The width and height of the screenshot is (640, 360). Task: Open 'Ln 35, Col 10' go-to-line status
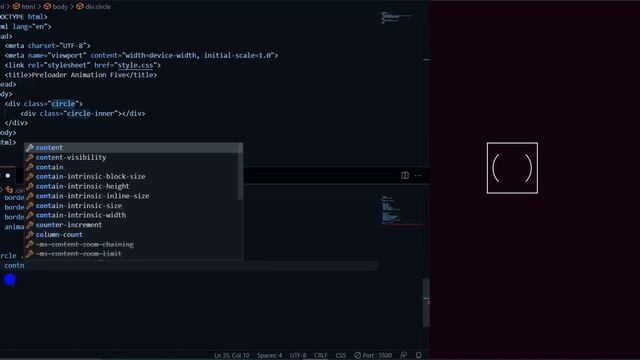[231, 356]
